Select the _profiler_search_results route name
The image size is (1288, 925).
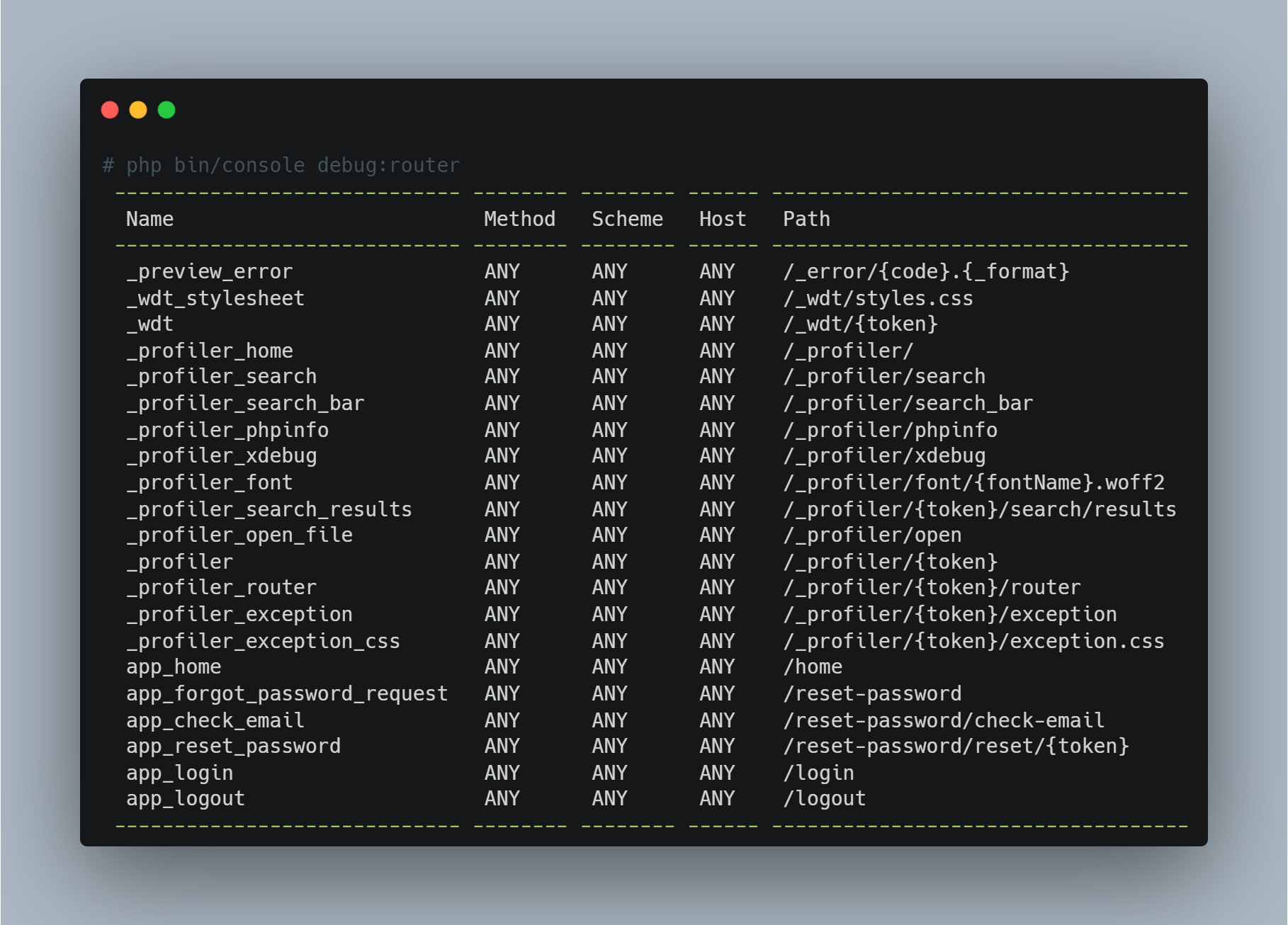pyautogui.click(x=269, y=509)
